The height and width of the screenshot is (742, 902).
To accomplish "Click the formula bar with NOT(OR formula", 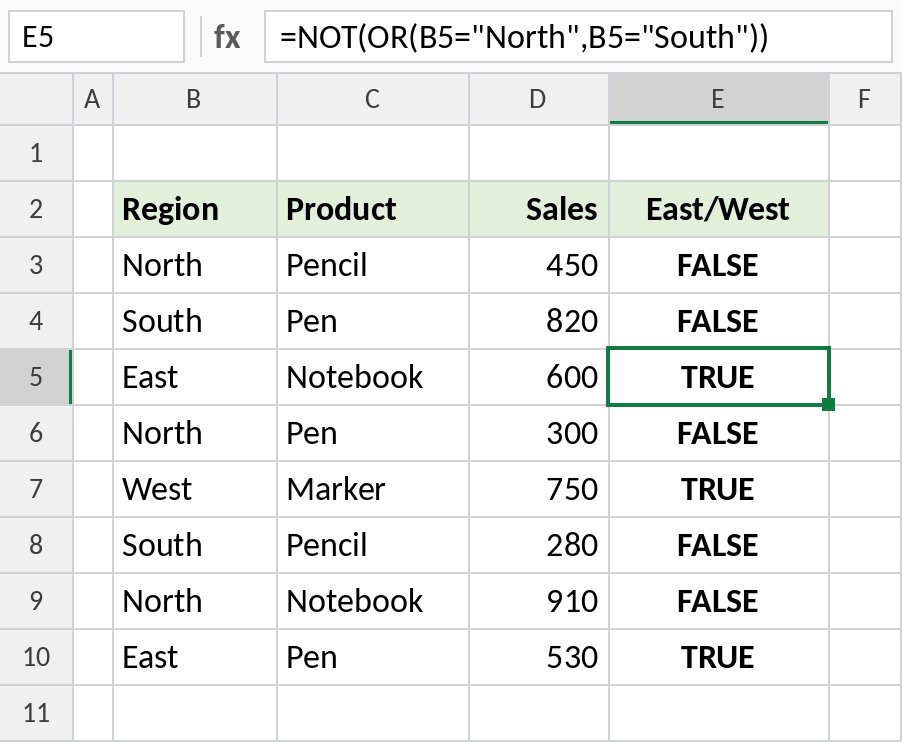I will point(578,37).
